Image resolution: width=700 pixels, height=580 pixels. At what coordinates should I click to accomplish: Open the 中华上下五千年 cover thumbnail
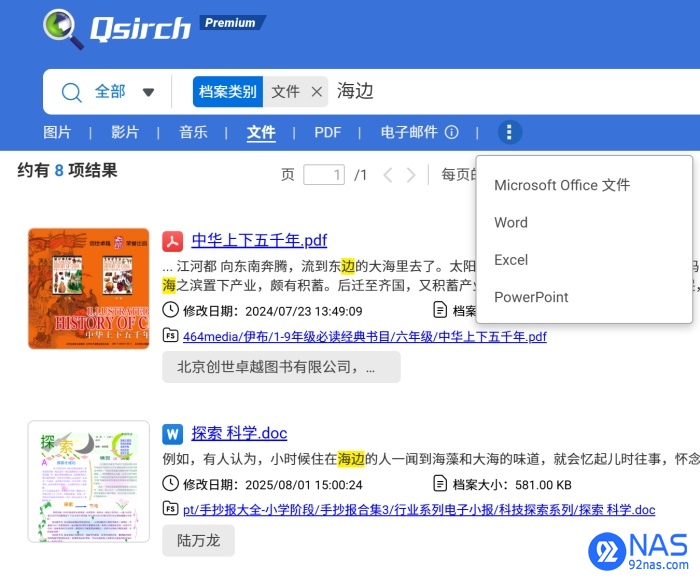click(x=88, y=288)
